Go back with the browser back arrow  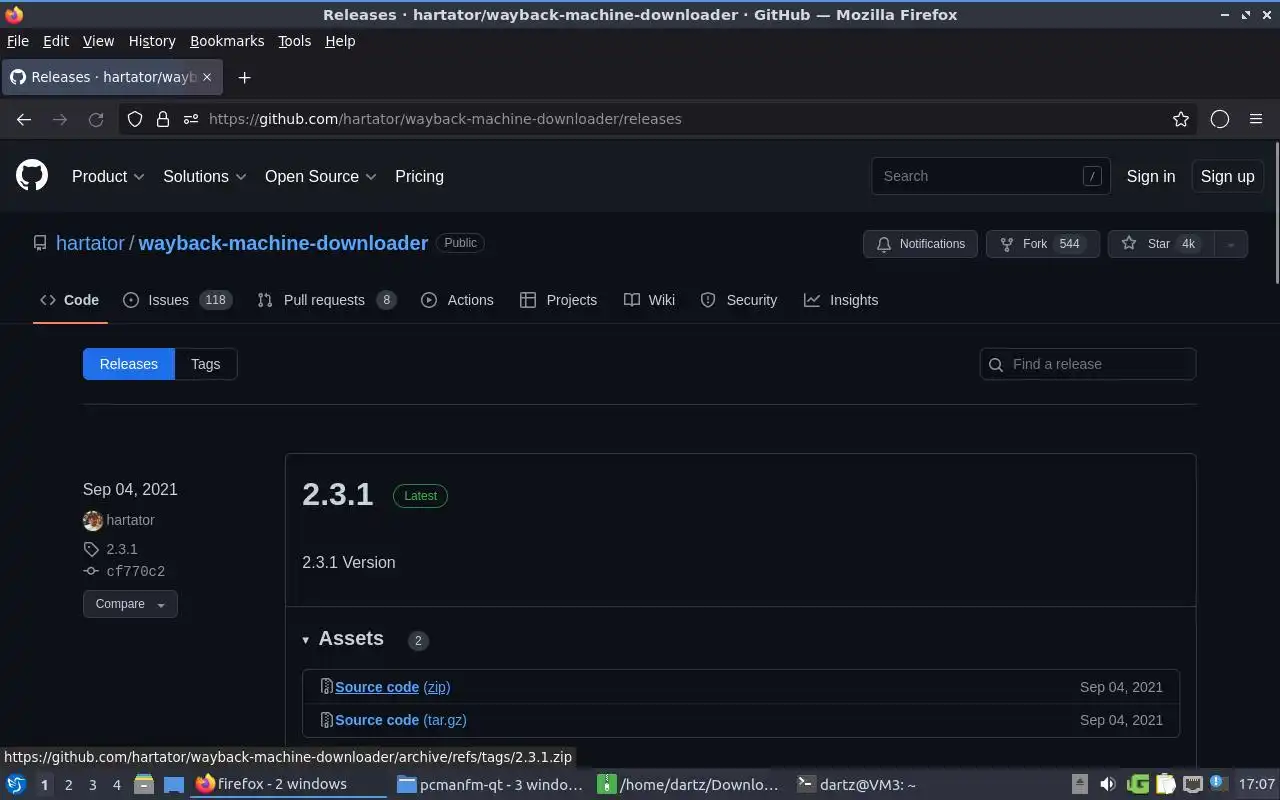point(24,119)
